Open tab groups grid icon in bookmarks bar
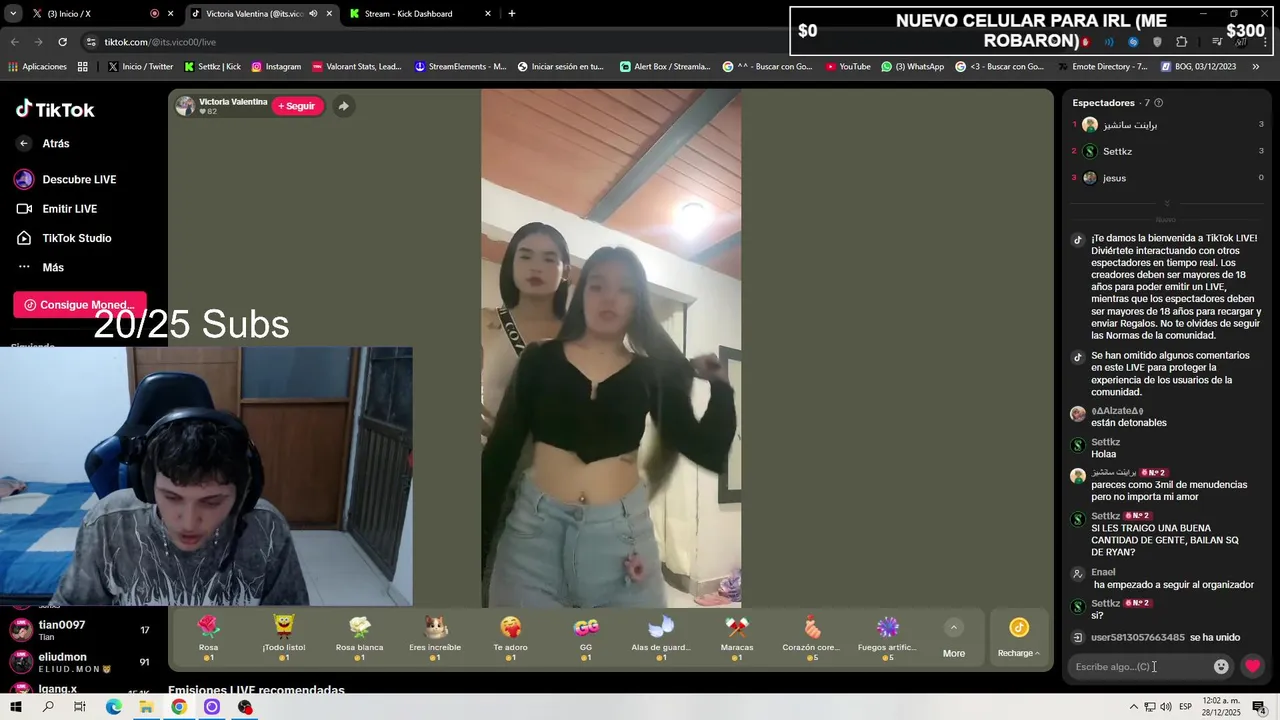The image size is (1280, 720). (83, 67)
